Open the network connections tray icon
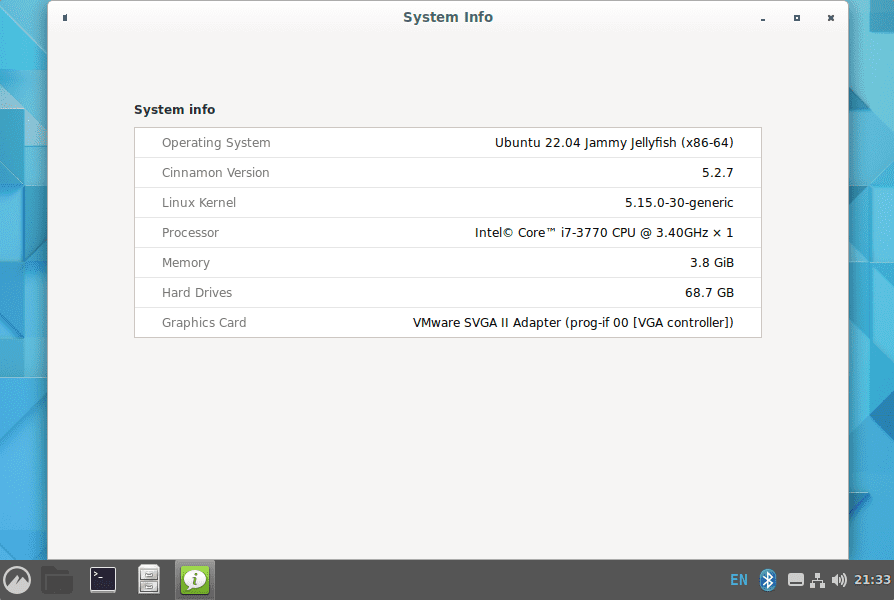The height and width of the screenshot is (600, 894). click(x=818, y=580)
